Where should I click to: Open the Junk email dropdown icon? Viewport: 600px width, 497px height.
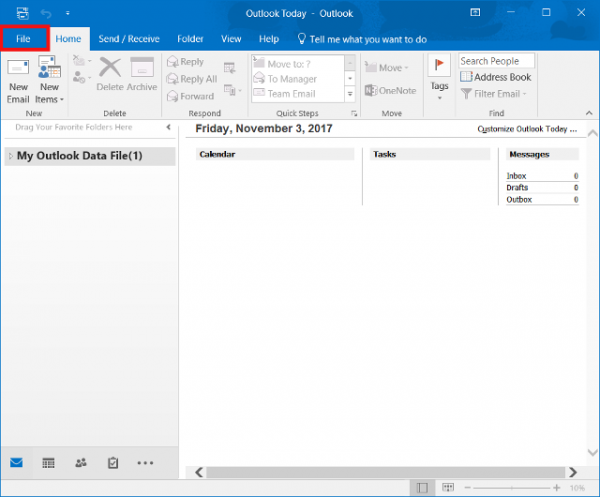click(x=82, y=78)
